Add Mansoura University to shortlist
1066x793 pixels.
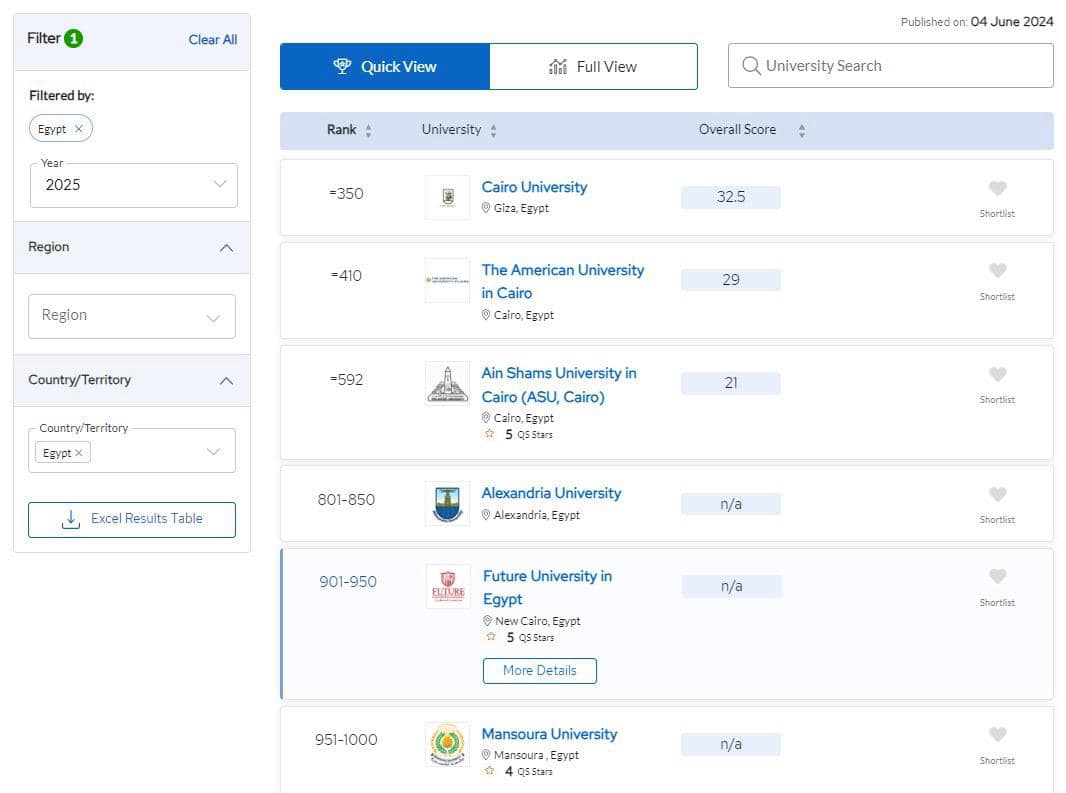997,735
